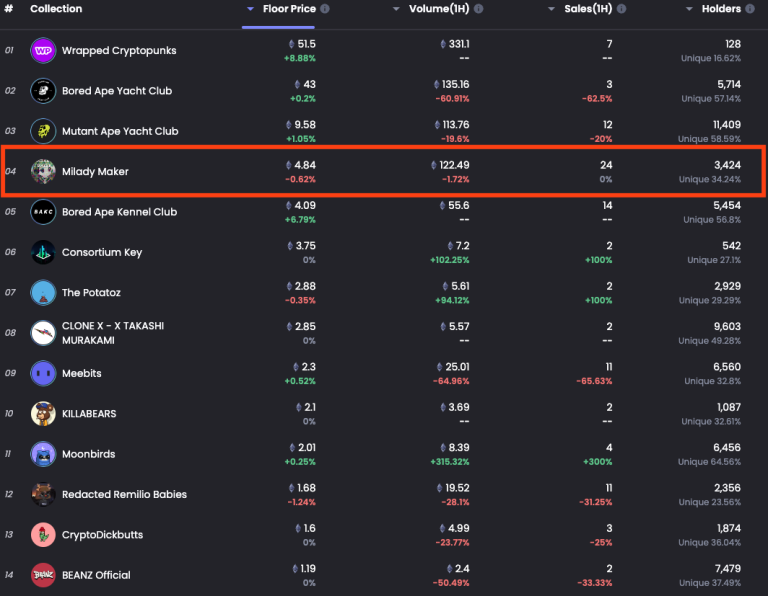Click the info icon next to Holders
The height and width of the screenshot is (596, 768).
751,9
